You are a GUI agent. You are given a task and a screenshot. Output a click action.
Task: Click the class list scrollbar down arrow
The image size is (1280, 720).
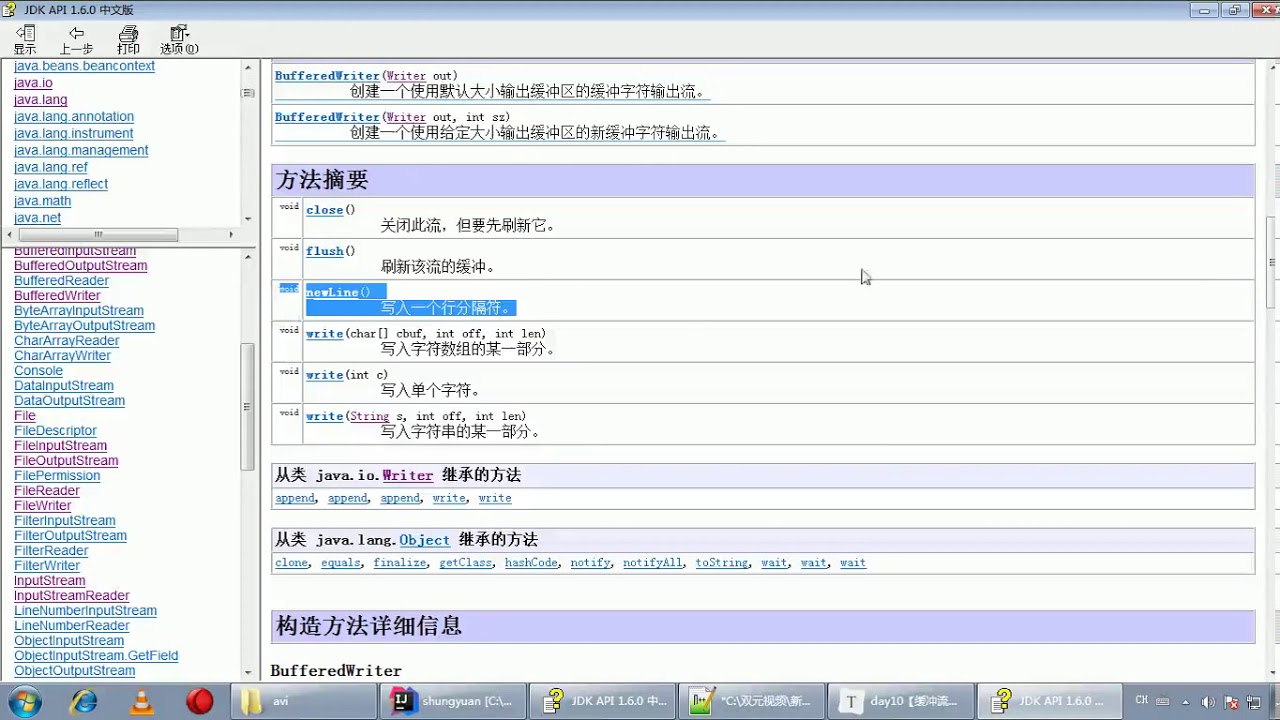[x=248, y=673]
